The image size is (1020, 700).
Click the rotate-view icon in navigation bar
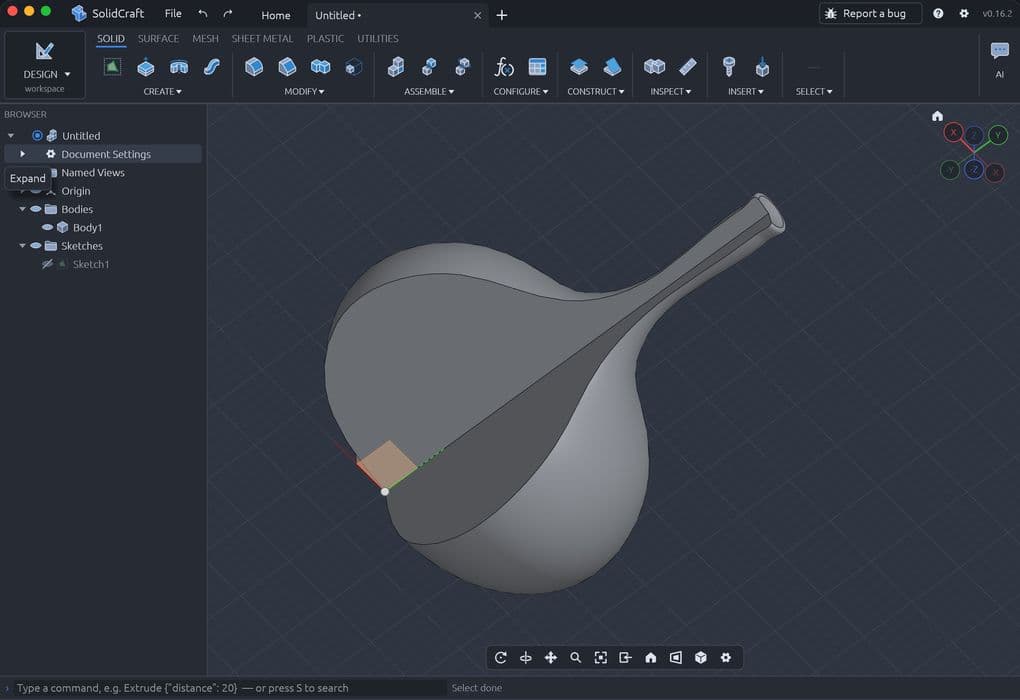500,658
